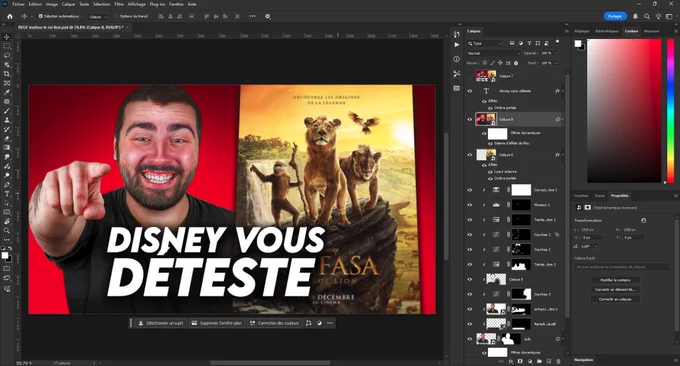Switch to the Propriétés tab

click(619, 196)
